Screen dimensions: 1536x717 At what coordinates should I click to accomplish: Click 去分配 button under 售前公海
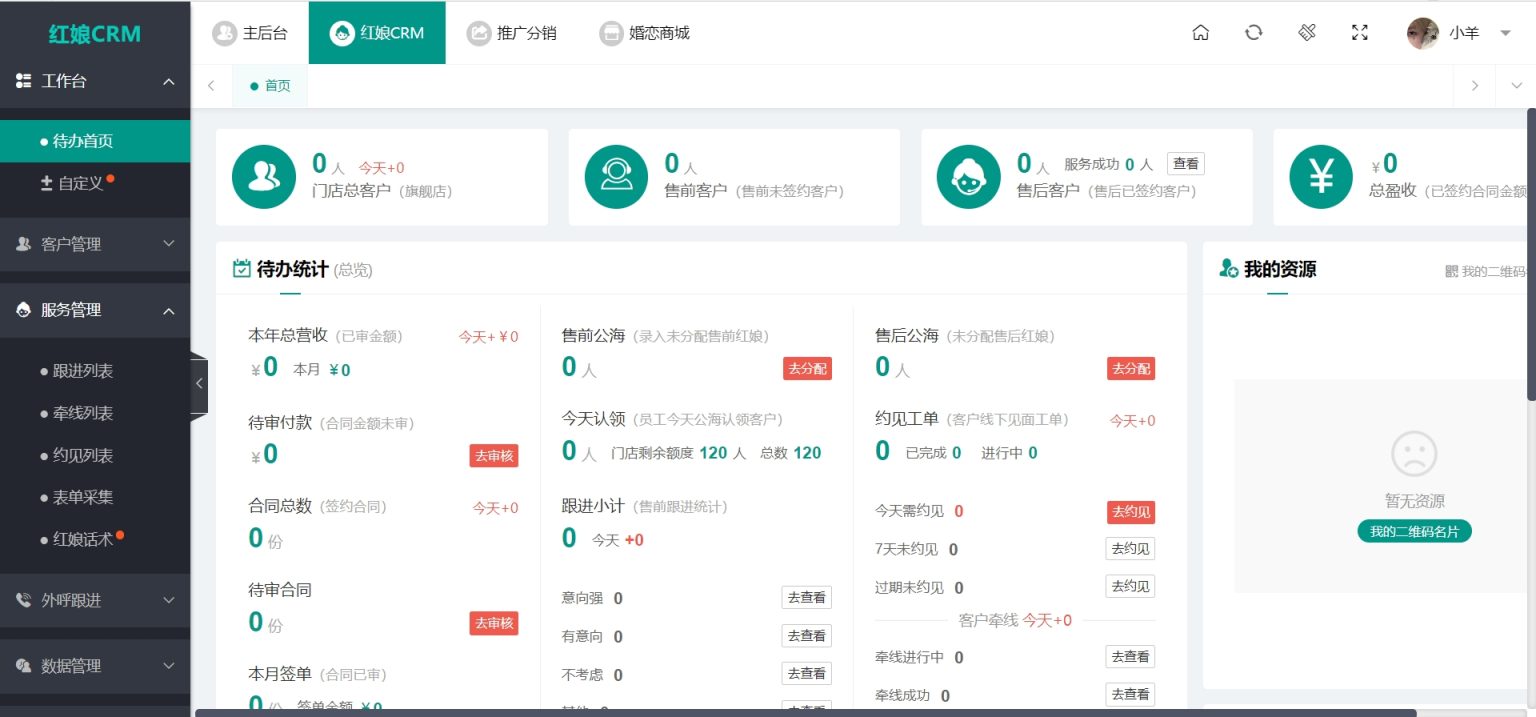tap(807, 368)
